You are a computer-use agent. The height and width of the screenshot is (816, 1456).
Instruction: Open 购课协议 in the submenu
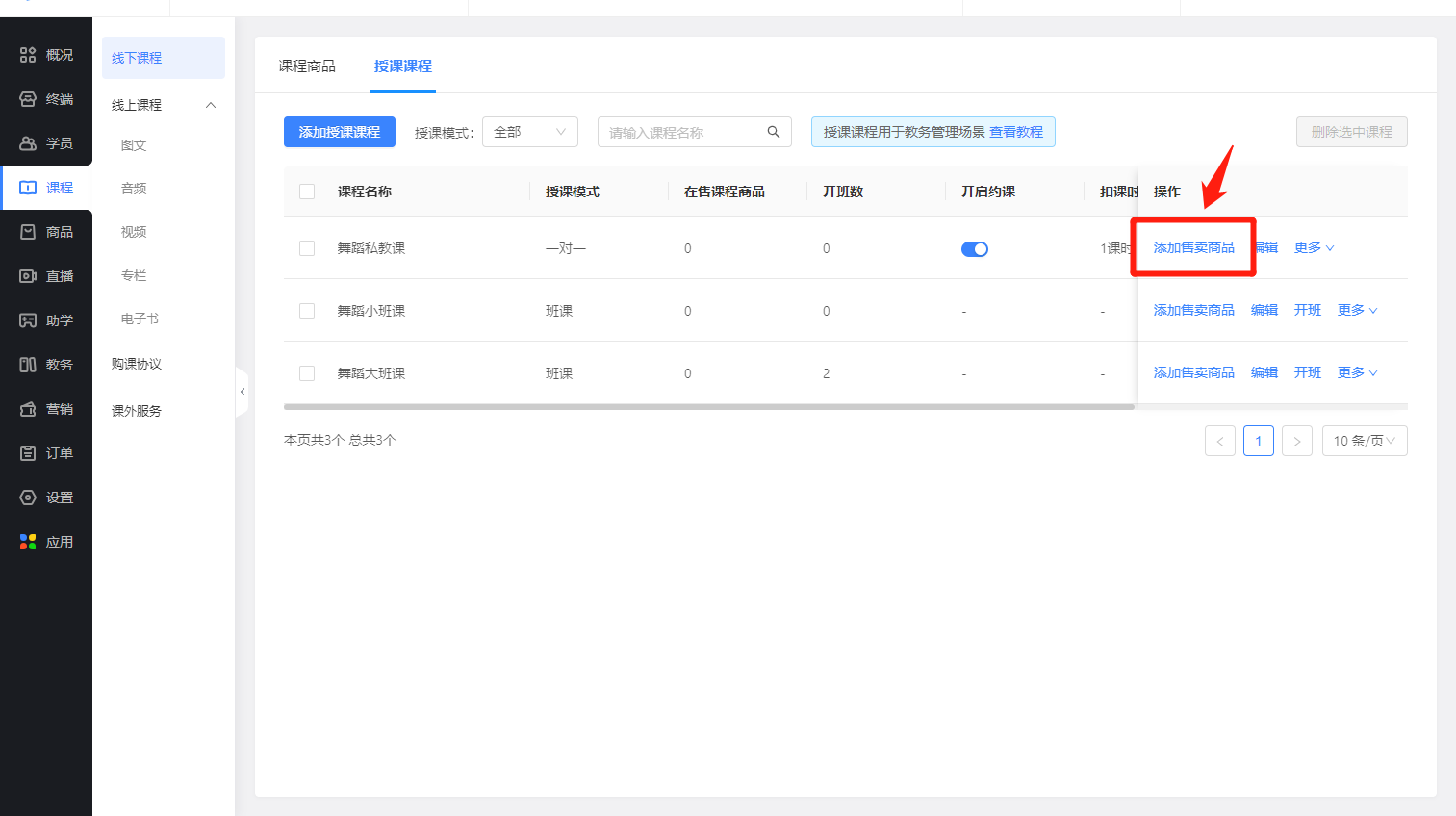[137, 364]
